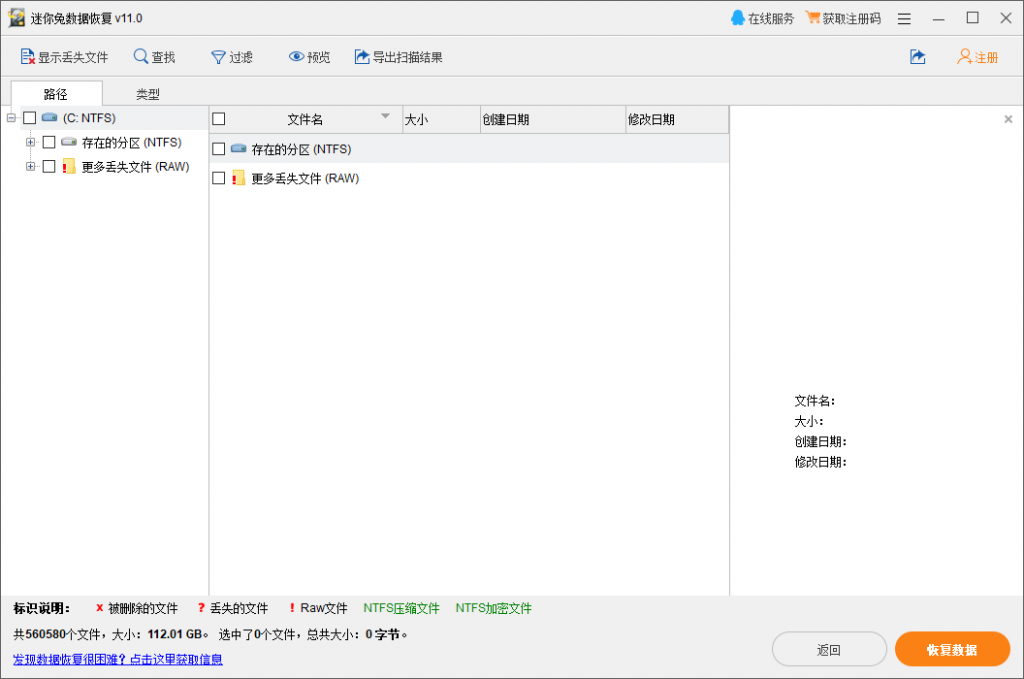
Task: Expand 存在的分区 (NTFS) tree node
Action: 30,142
